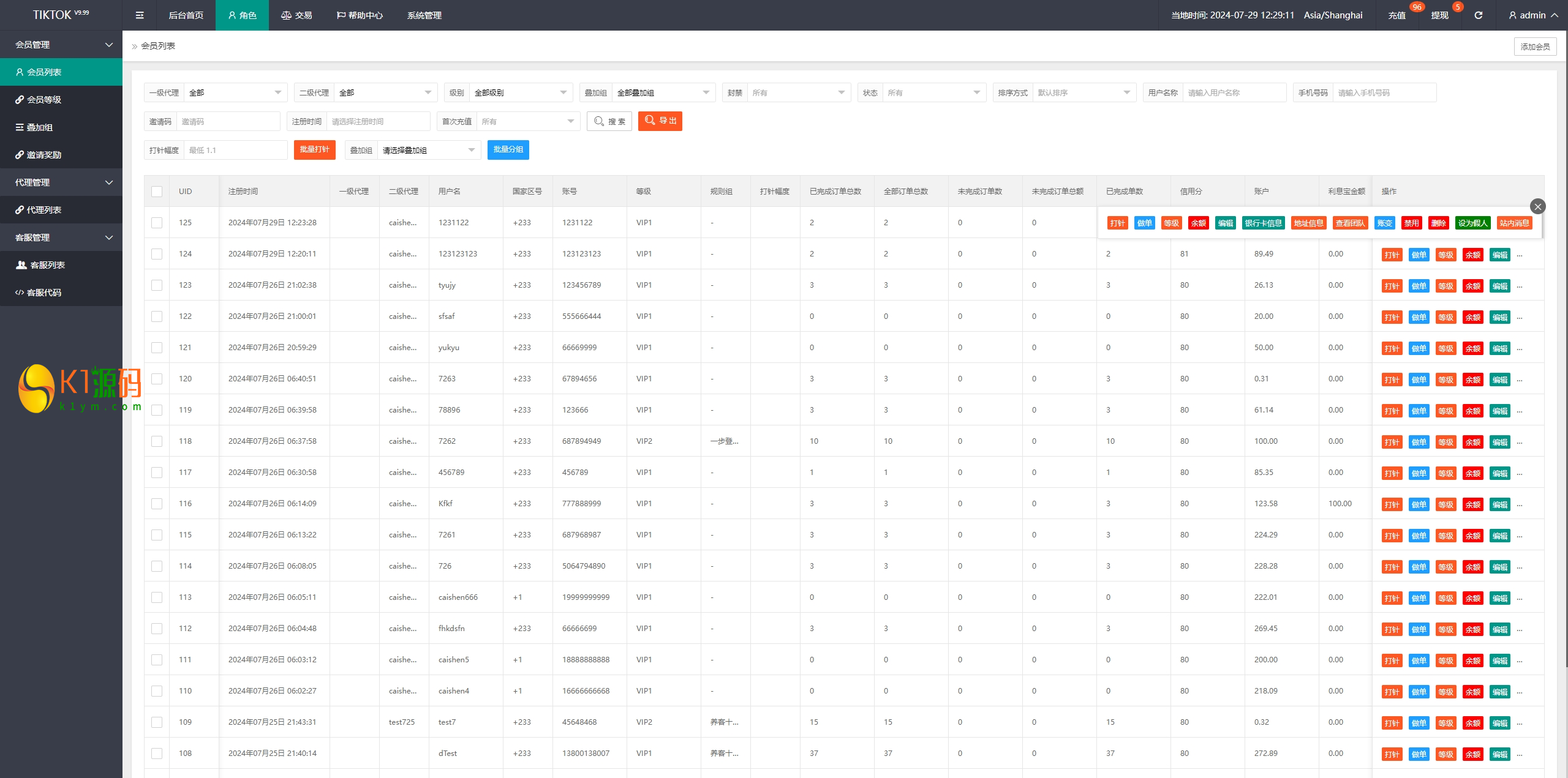This screenshot has width=1568, height=778.
Task: Open 邀请奖励 sidebar item
Action: pos(44,155)
